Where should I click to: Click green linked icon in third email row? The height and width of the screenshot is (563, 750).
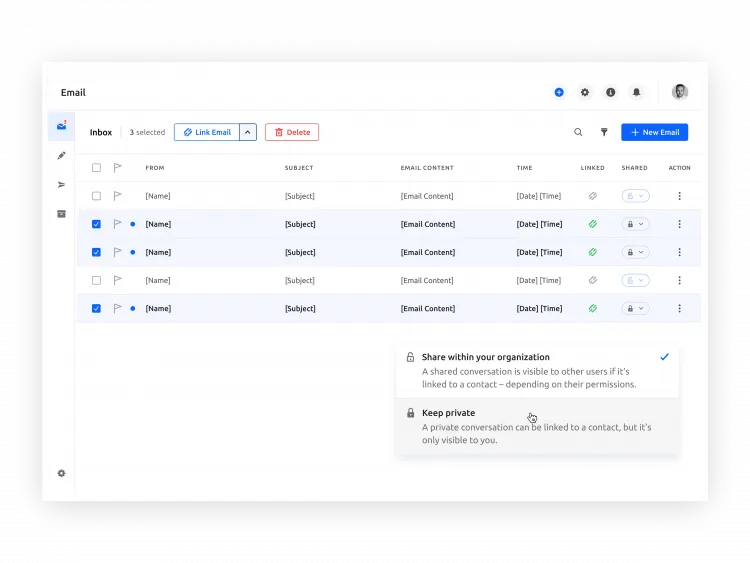pyautogui.click(x=593, y=252)
